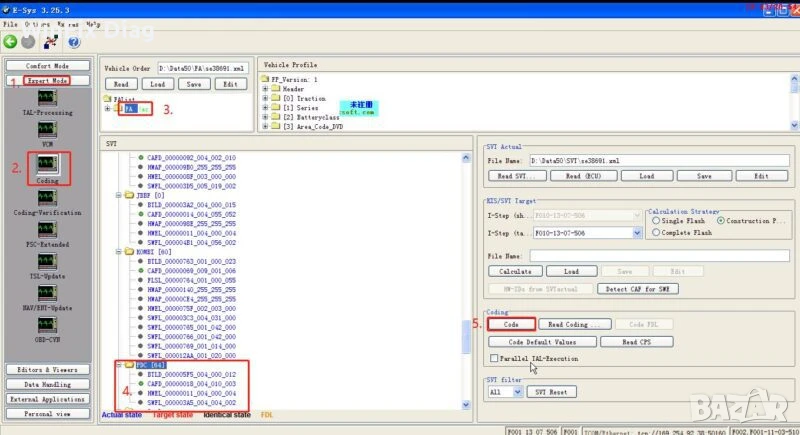Click the green back arrow toolbar icon
The image size is (800, 435).
(x=10, y=42)
